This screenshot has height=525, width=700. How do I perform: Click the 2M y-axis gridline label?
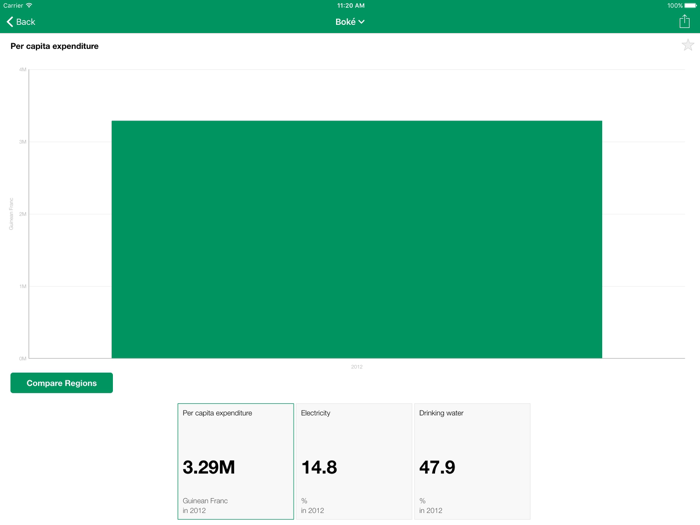click(x=23, y=214)
